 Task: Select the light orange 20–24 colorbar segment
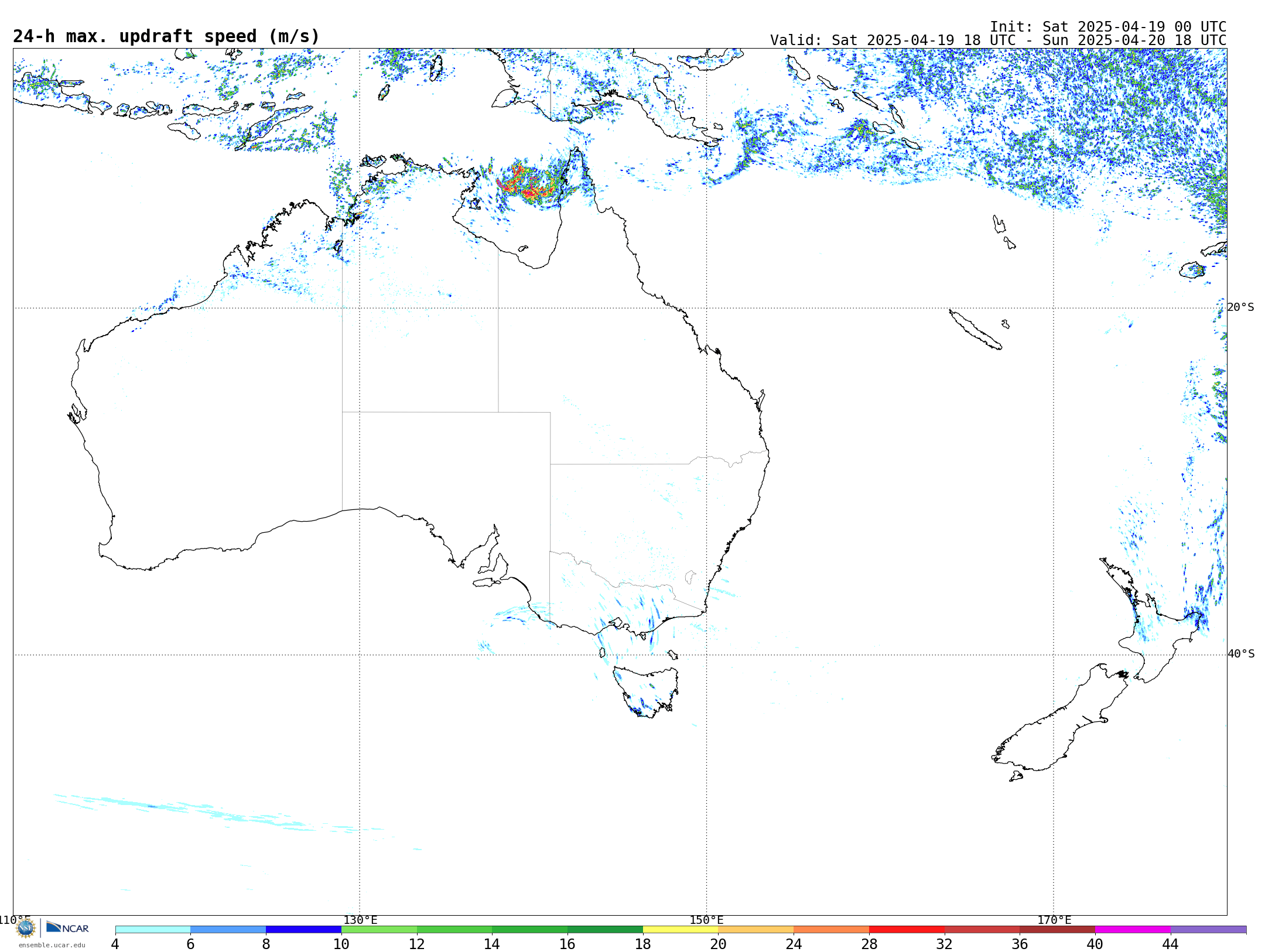(756, 929)
